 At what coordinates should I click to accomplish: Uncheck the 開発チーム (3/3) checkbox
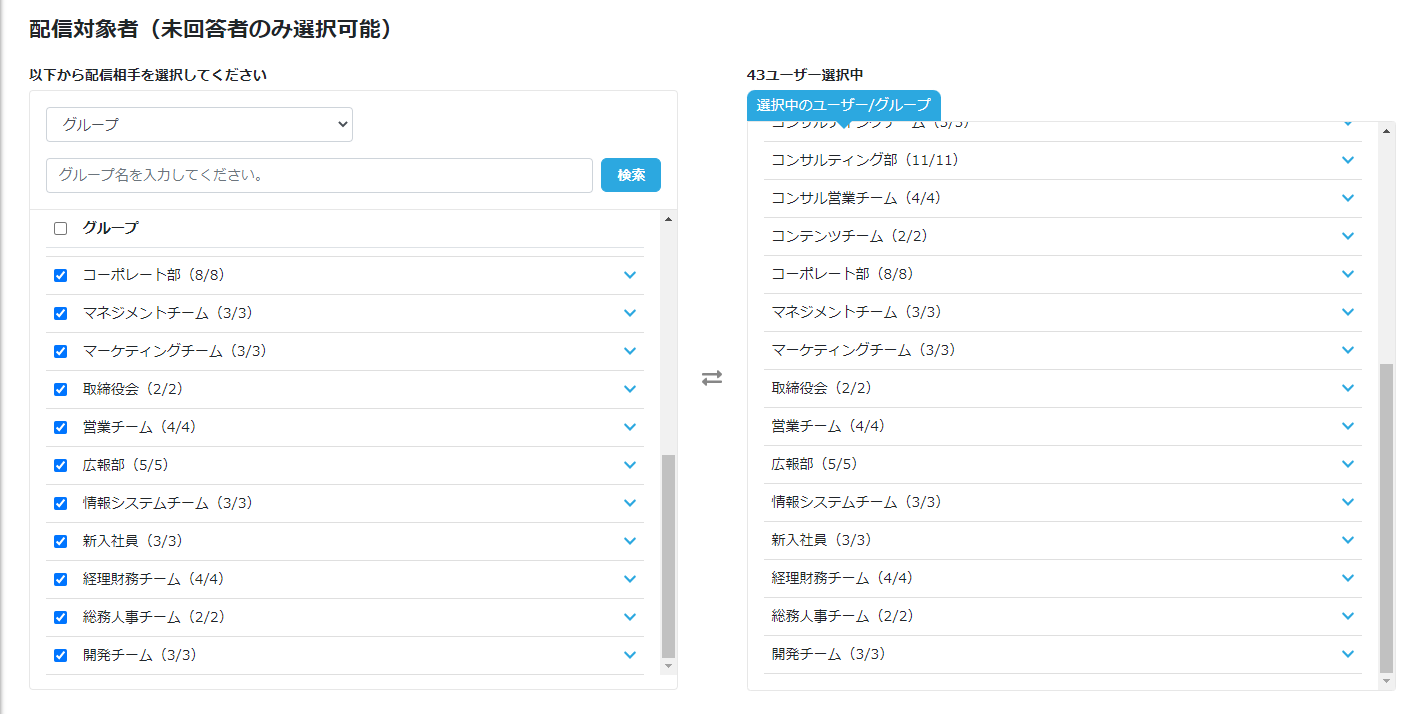60,655
